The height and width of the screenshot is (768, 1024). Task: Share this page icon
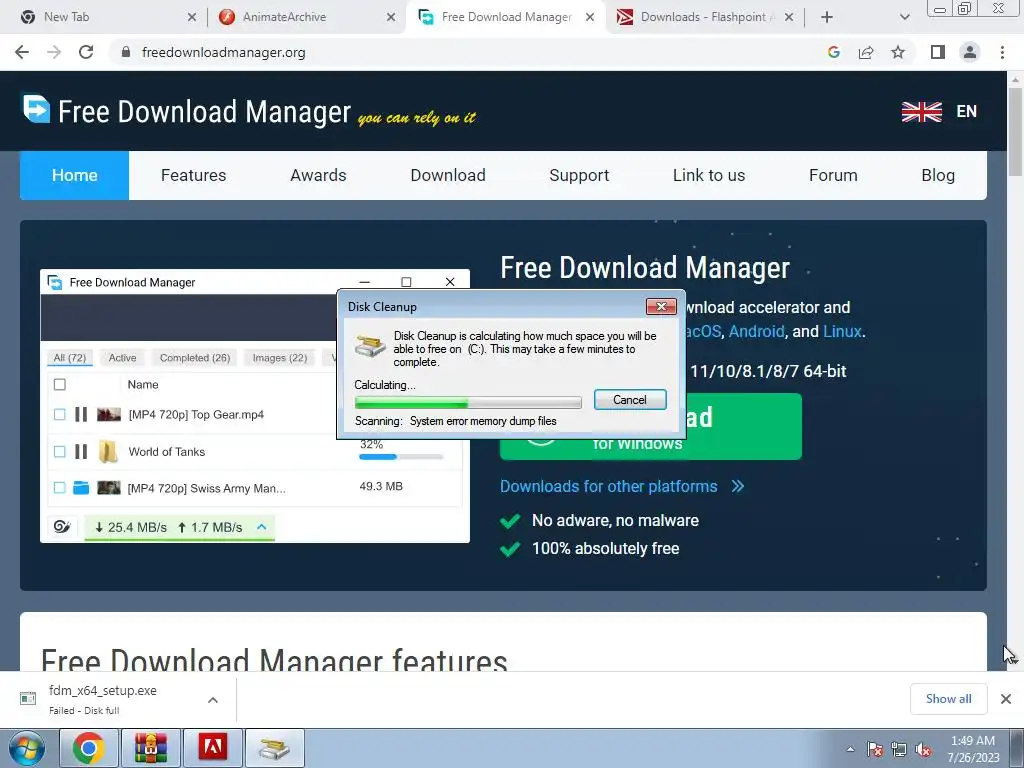(x=866, y=52)
